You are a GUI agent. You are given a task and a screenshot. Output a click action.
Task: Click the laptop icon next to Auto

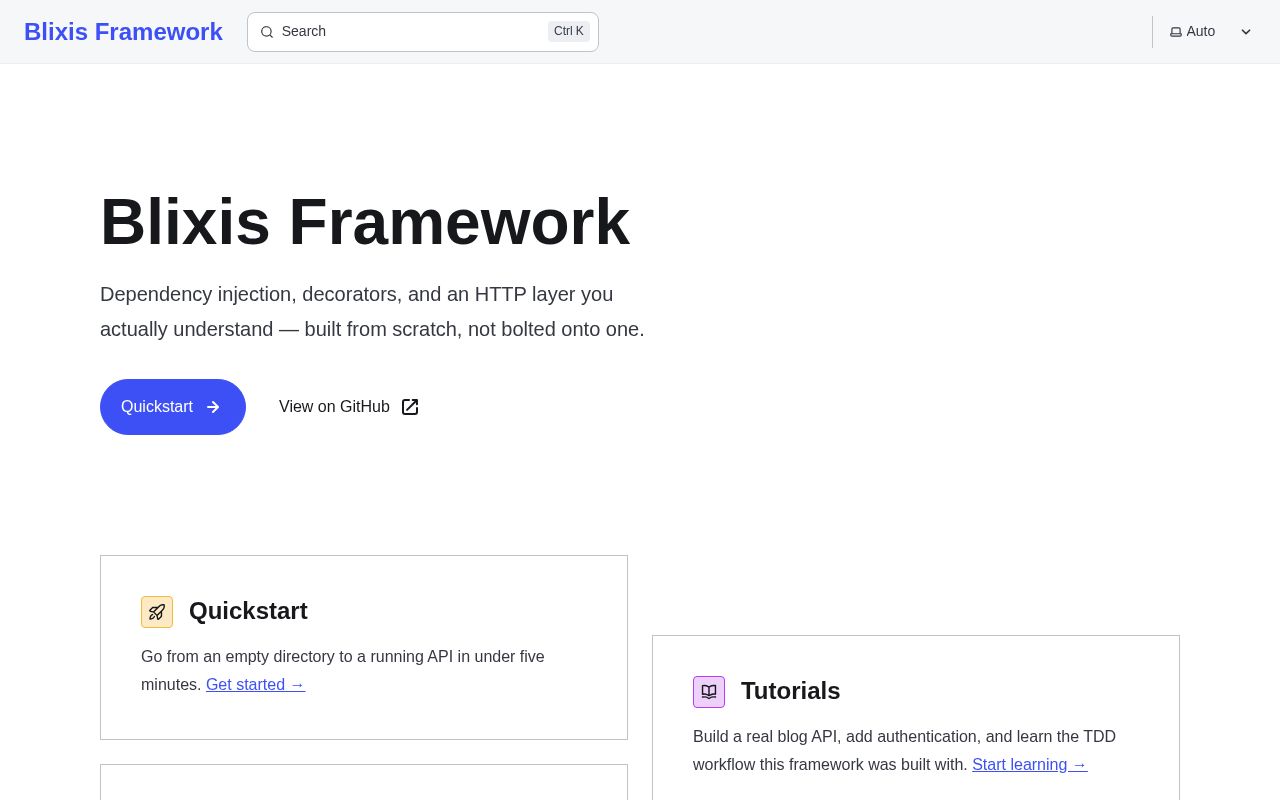(x=1176, y=32)
